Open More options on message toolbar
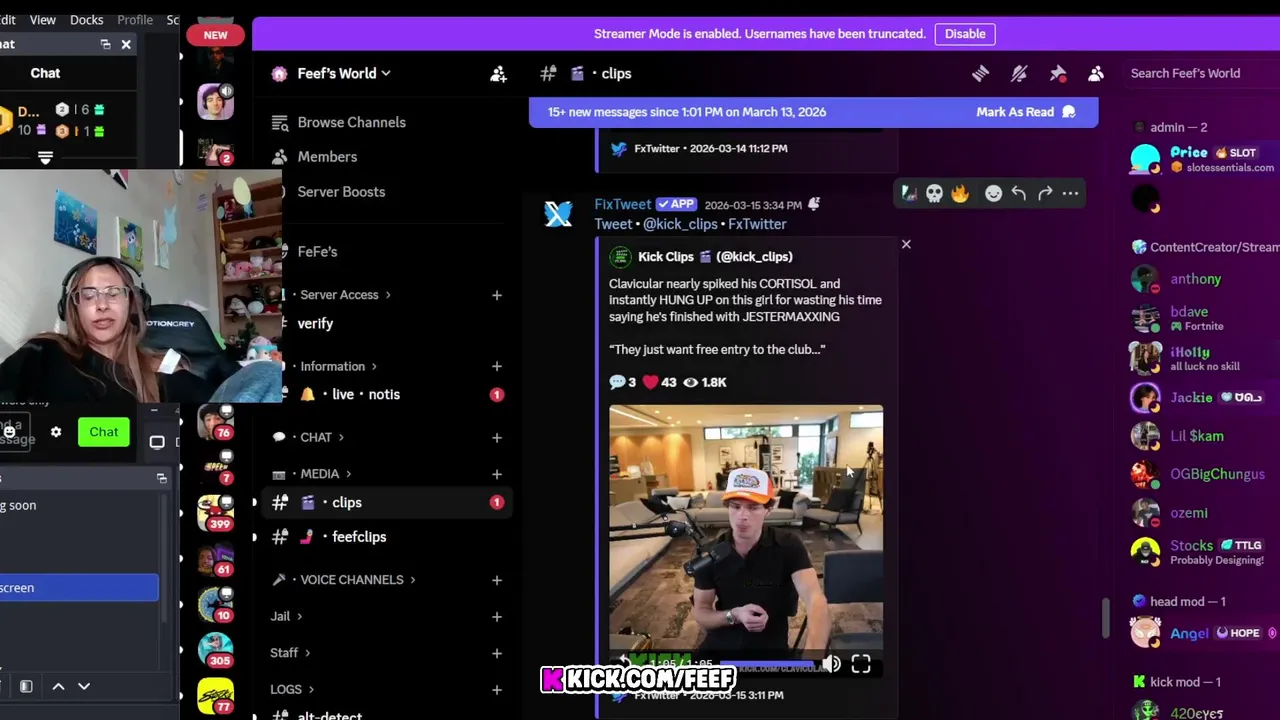 tap(1070, 194)
